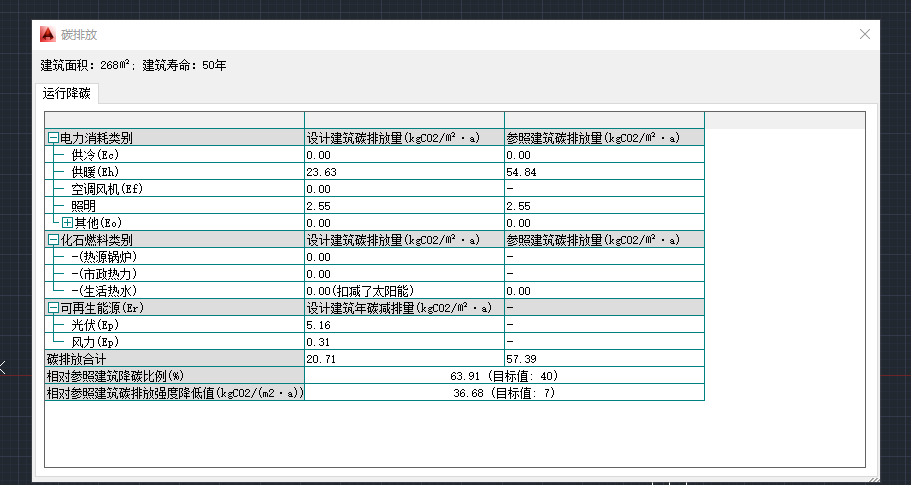Close the 碳排放 dialog window
The image size is (911, 485).
coord(866,34)
